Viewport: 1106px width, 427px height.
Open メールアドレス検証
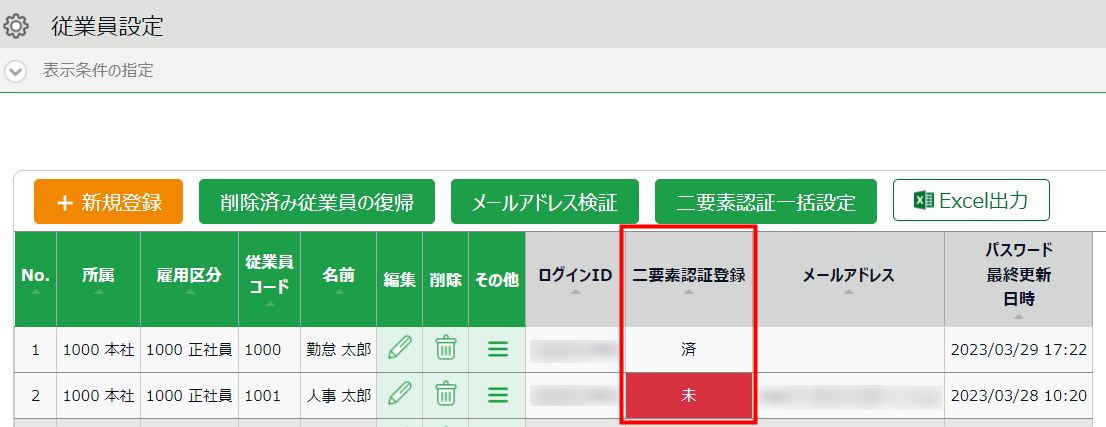[546, 202]
